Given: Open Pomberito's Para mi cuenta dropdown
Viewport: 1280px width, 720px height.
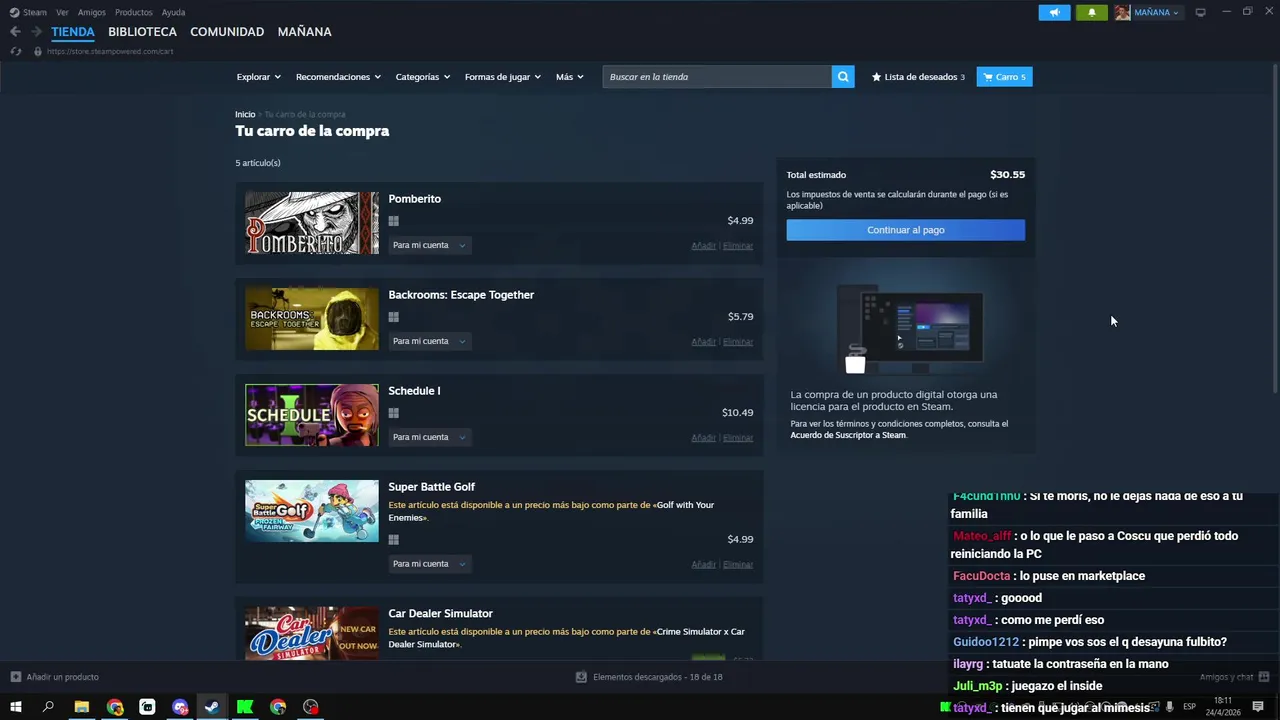Looking at the screenshot, I should click(429, 245).
